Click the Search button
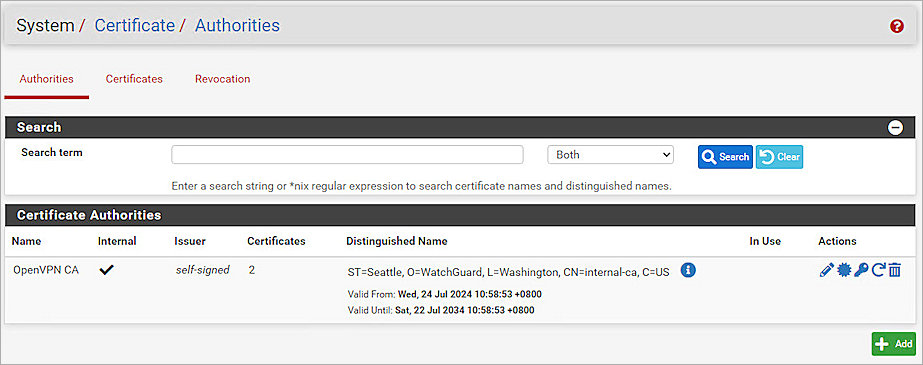 click(x=725, y=157)
